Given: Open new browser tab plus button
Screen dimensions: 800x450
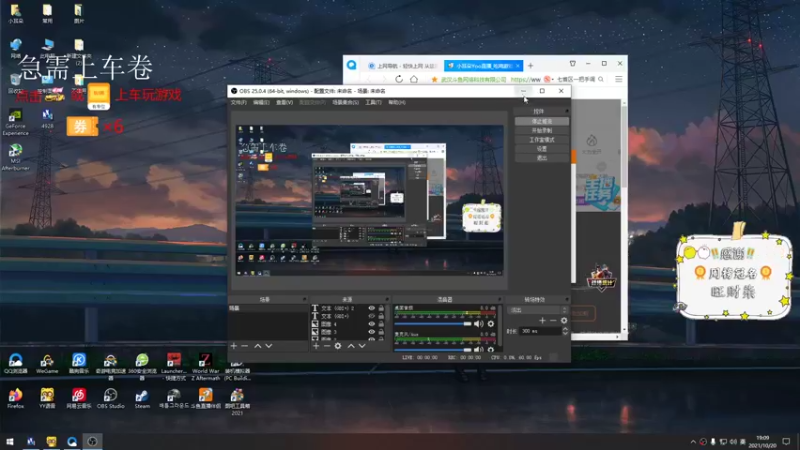Looking at the screenshot, I should pyautogui.click(x=531, y=66).
